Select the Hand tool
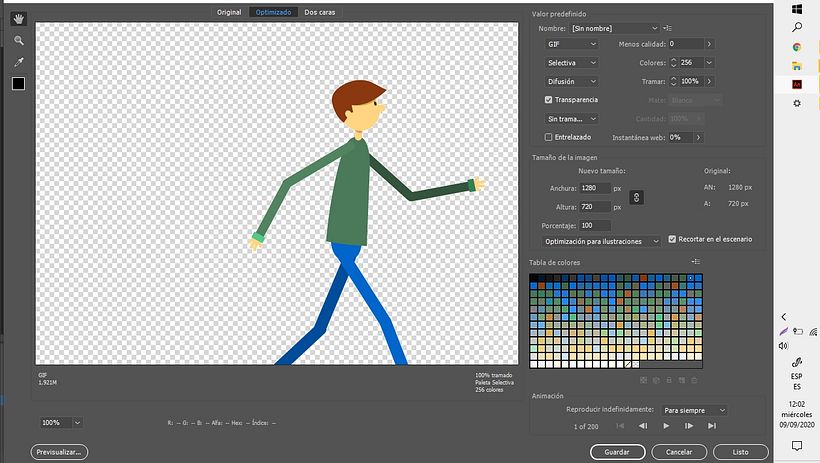This screenshot has width=820, height=463. 18,19
